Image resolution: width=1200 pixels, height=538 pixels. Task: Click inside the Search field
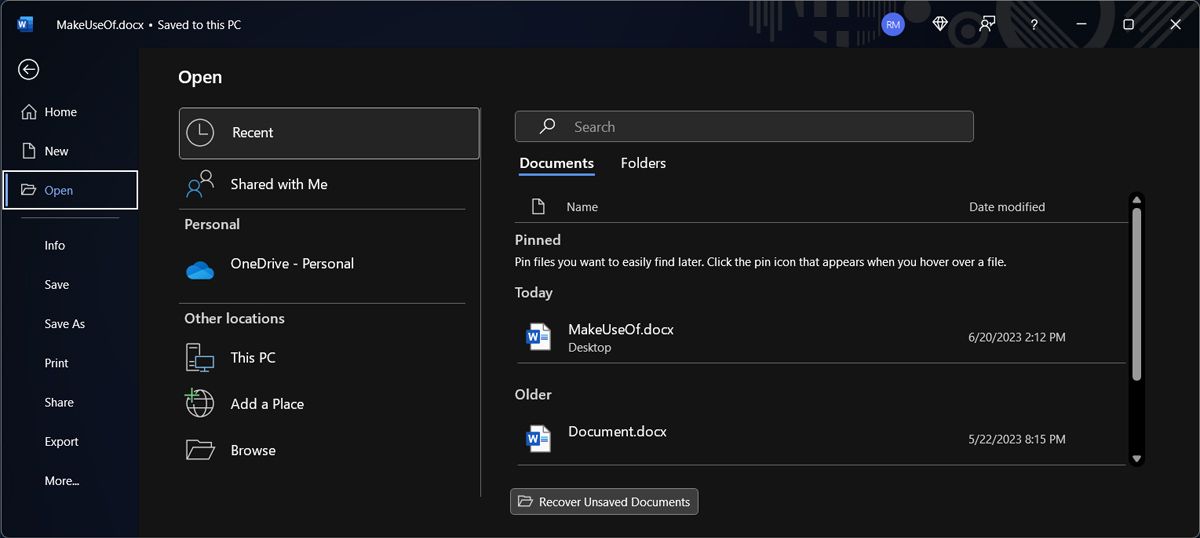744,127
